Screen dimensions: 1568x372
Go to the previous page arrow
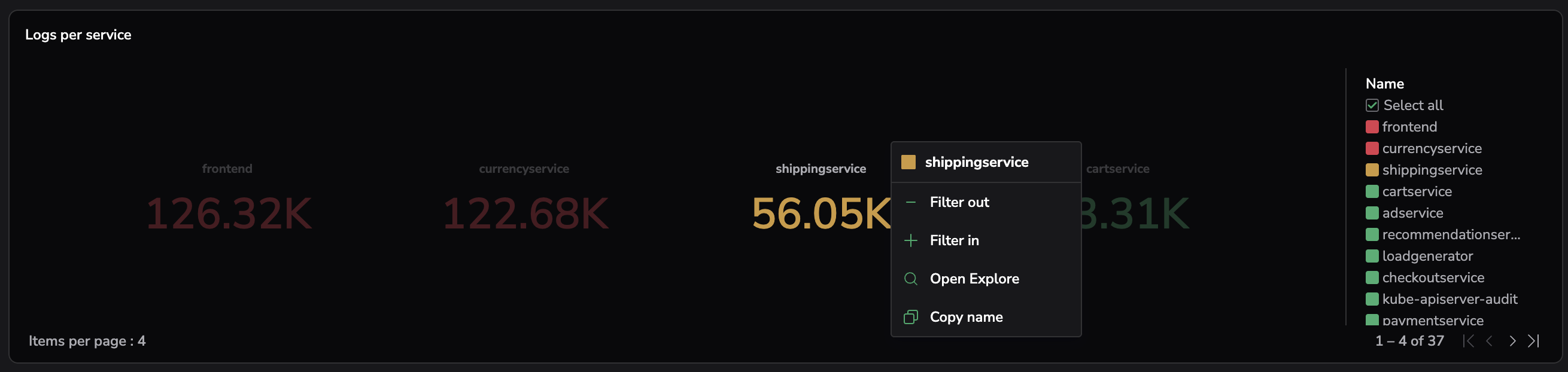point(1490,341)
